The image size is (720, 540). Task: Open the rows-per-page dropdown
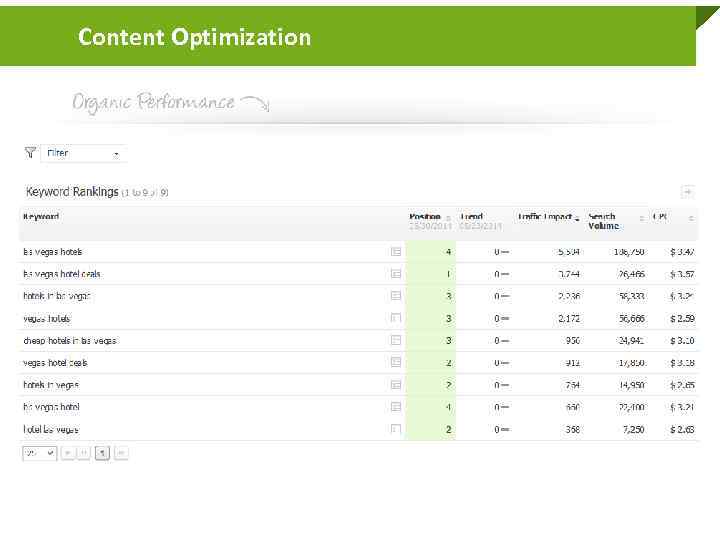click(x=39, y=453)
